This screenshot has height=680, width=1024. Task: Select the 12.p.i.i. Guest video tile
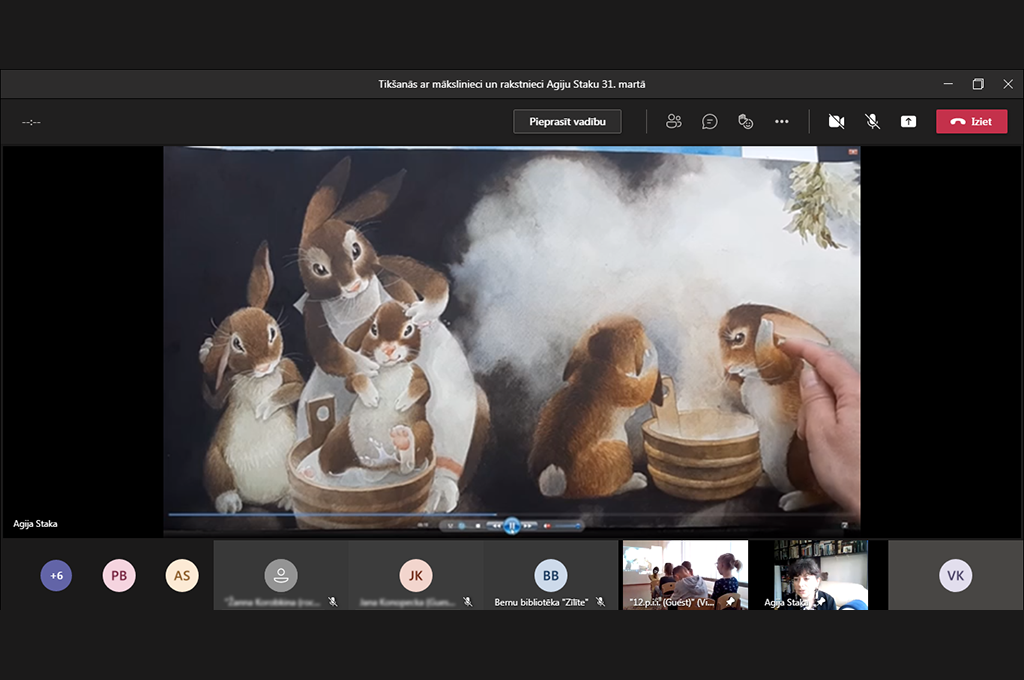(x=685, y=575)
